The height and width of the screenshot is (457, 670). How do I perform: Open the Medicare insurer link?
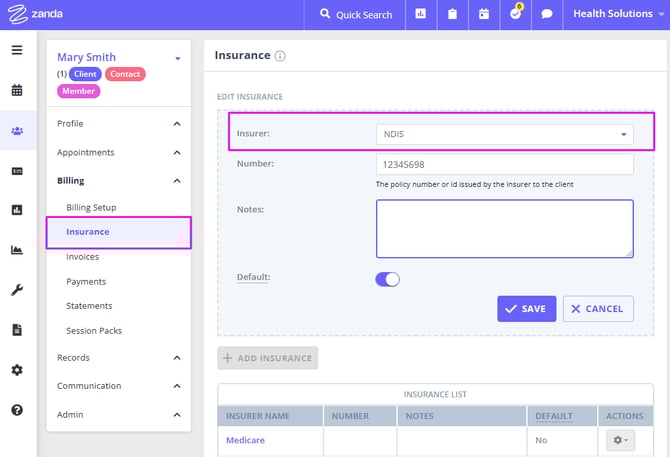(x=245, y=440)
